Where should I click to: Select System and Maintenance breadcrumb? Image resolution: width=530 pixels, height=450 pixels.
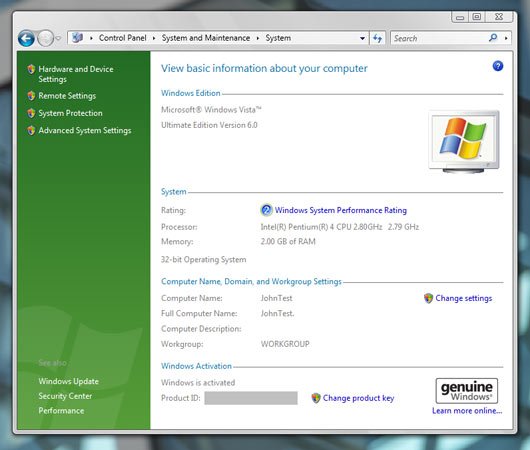tap(206, 38)
